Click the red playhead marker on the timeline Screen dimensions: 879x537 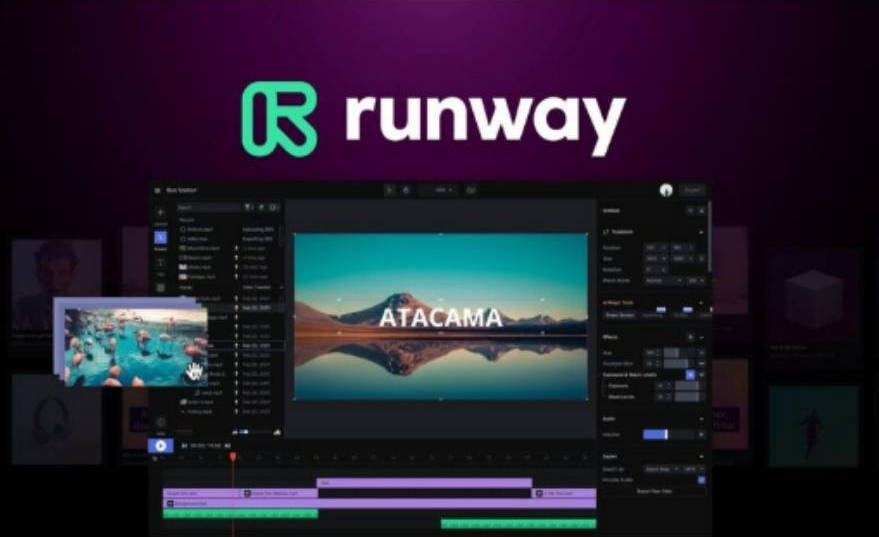point(233,457)
